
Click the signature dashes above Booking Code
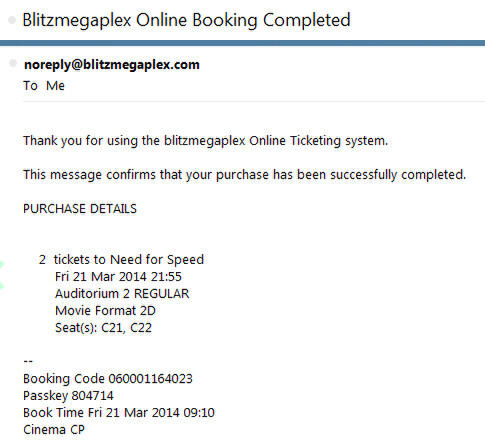[x=28, y=361]
